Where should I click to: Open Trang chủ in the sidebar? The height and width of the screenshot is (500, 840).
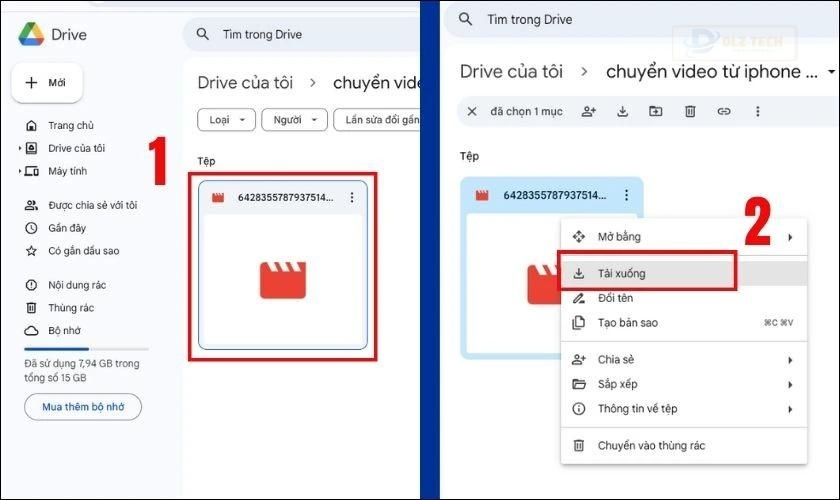(71, 125)
